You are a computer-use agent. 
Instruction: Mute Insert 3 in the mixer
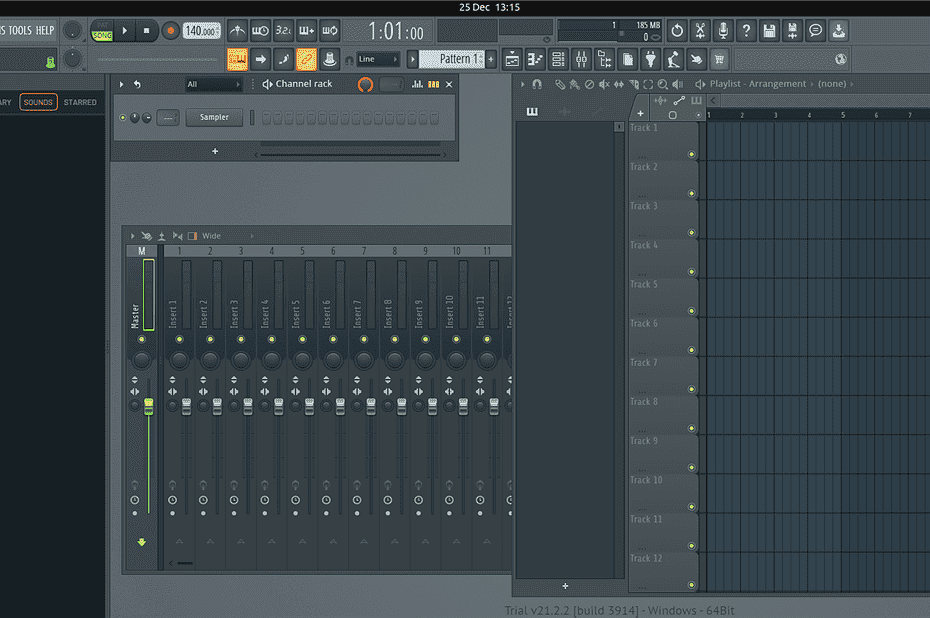point(241,339)
